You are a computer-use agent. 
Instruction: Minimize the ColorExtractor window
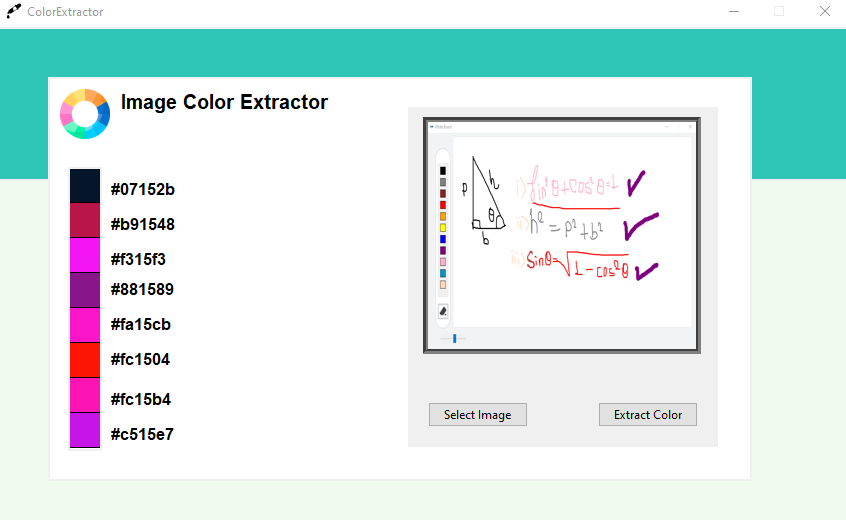(734, 11)
